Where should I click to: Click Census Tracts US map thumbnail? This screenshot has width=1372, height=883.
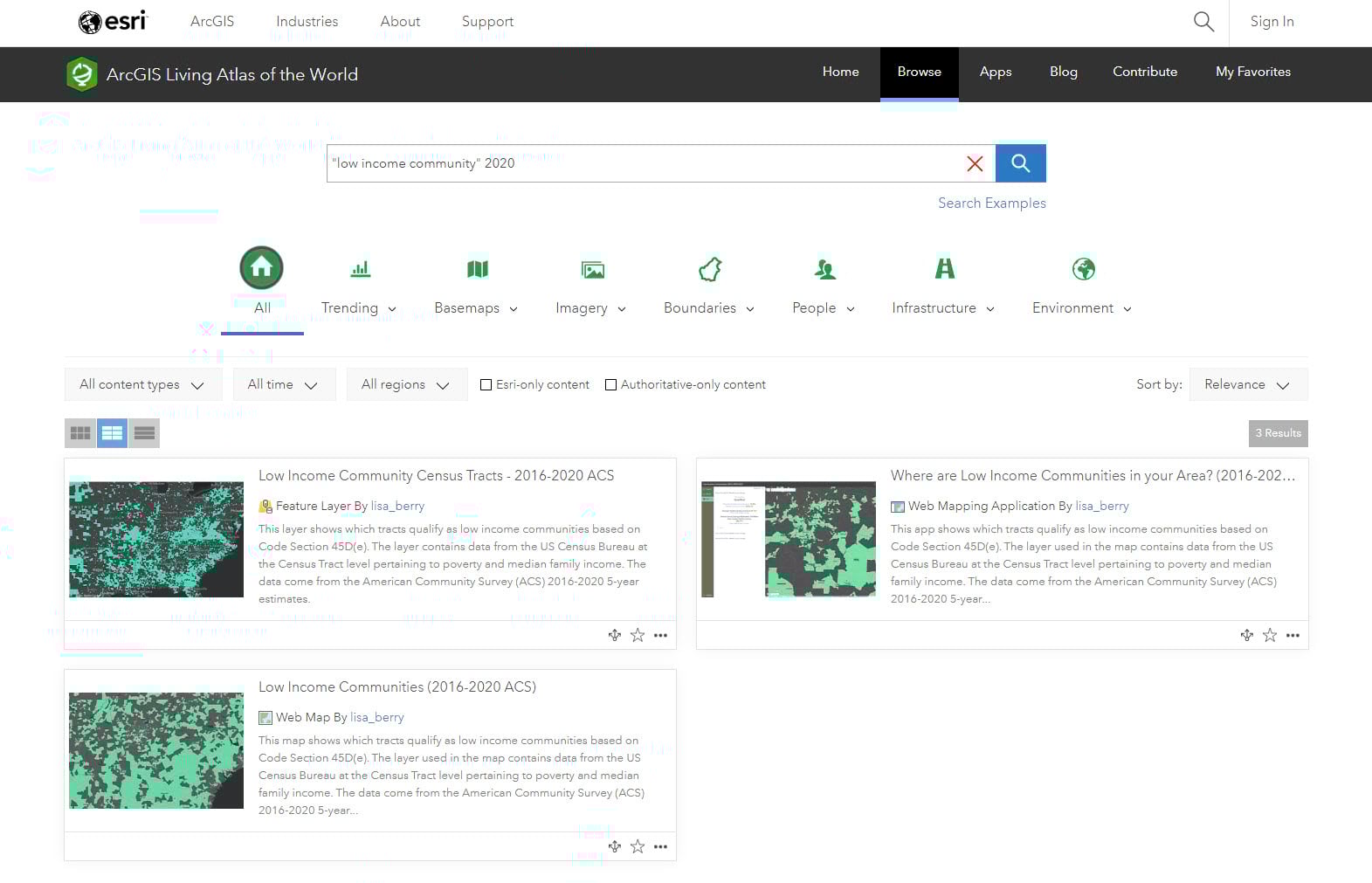tap(156, 540)
